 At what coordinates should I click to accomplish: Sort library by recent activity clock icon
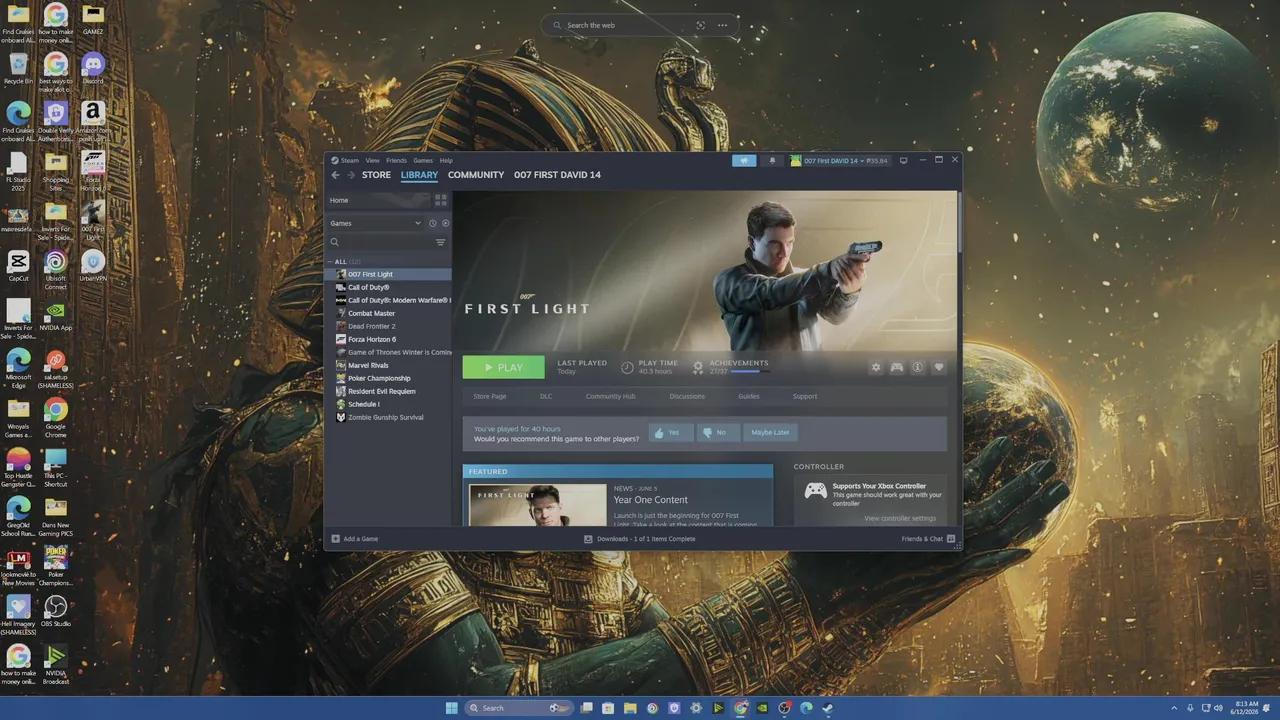[x=433, y=223]
